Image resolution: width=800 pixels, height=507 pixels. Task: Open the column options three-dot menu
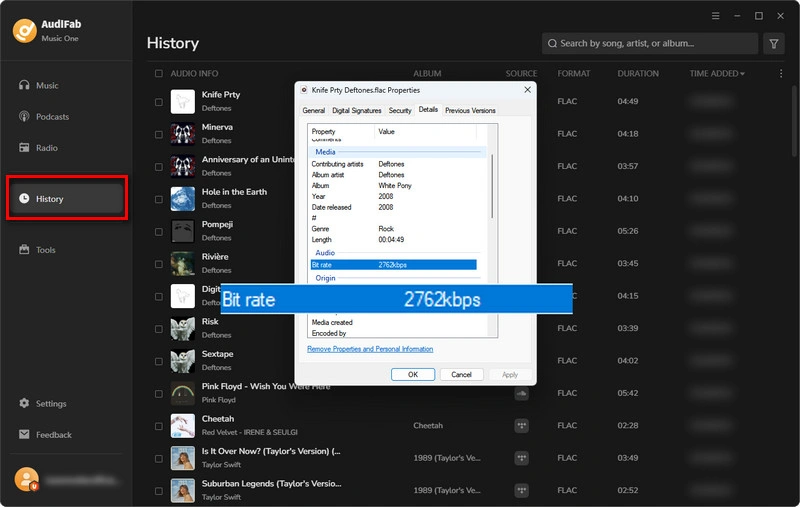(781, 73)
